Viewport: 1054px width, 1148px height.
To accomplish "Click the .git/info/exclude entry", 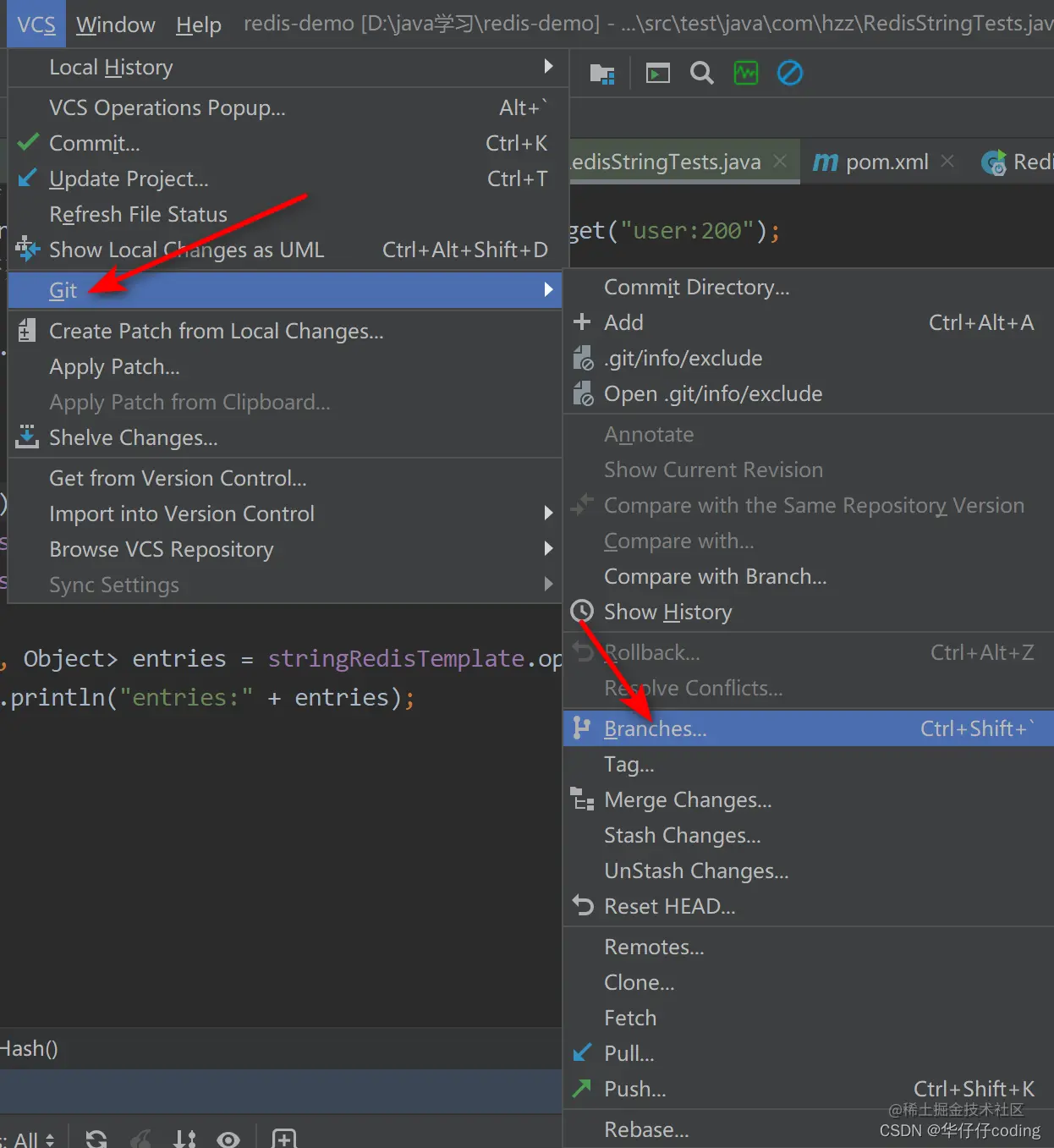I will point(809,358).
